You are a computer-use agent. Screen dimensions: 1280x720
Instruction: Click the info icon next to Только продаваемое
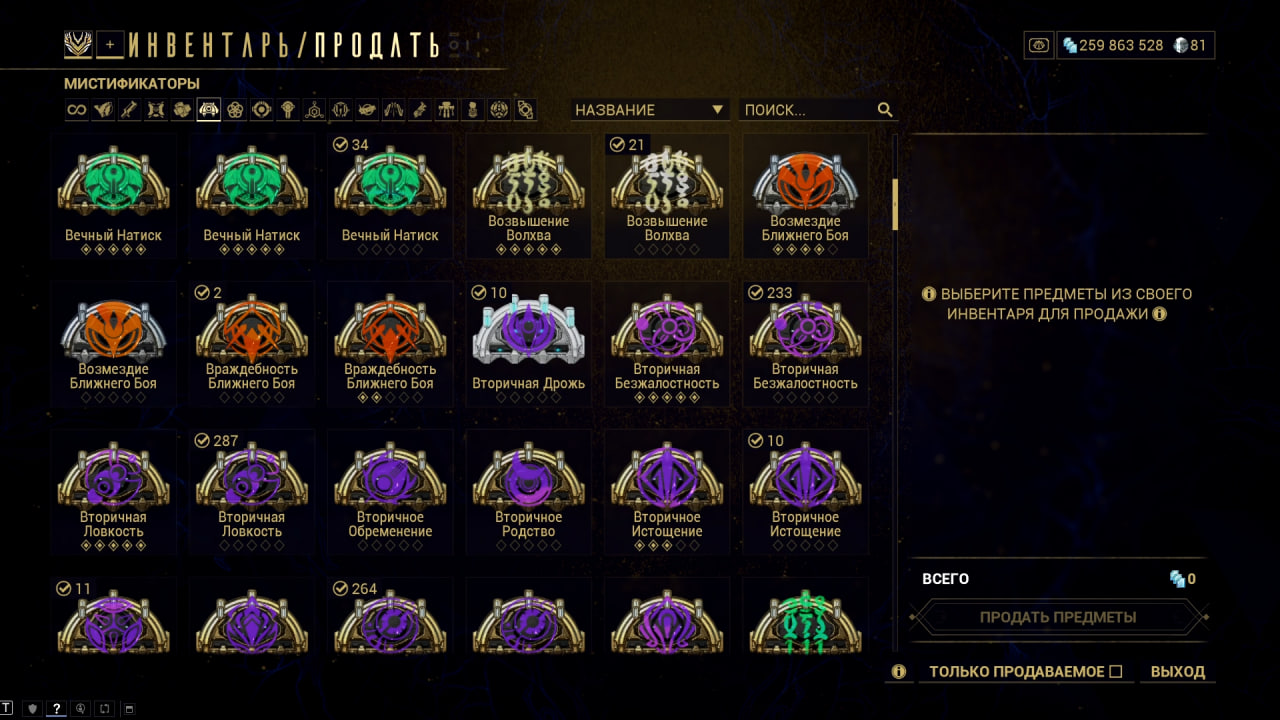(x=898, y=672)
